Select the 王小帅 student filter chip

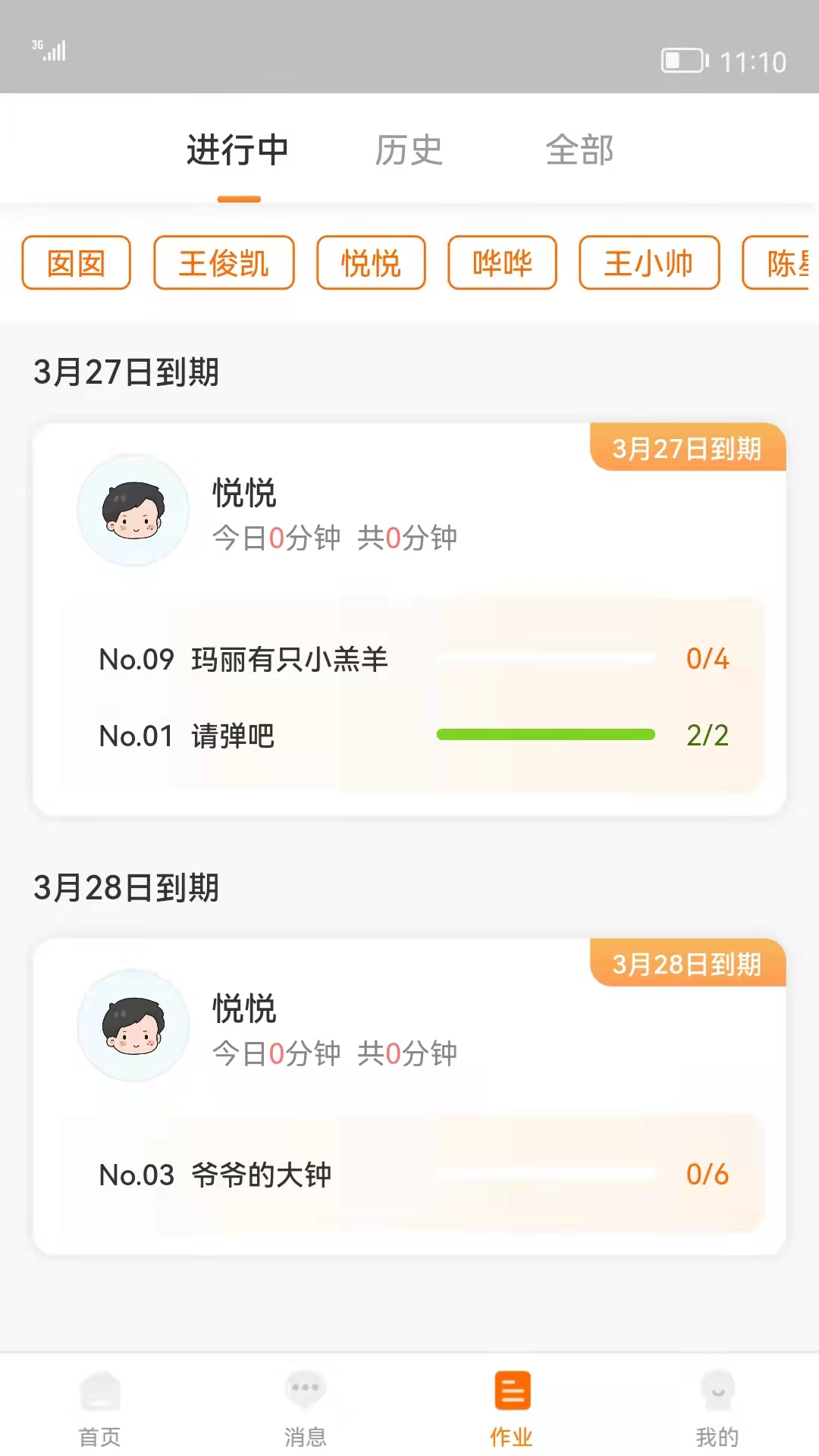pyautogui.click(x=649, y=263)
